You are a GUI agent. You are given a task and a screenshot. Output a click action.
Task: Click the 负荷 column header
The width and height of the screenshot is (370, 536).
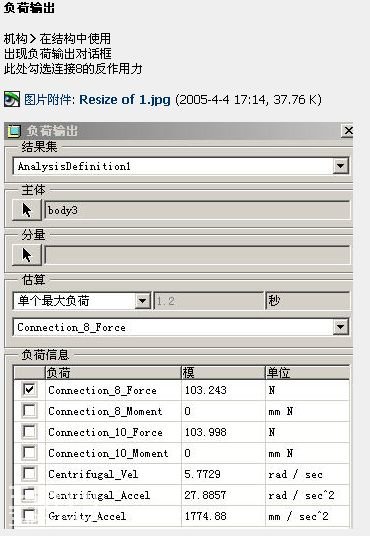tap(113, 373)
